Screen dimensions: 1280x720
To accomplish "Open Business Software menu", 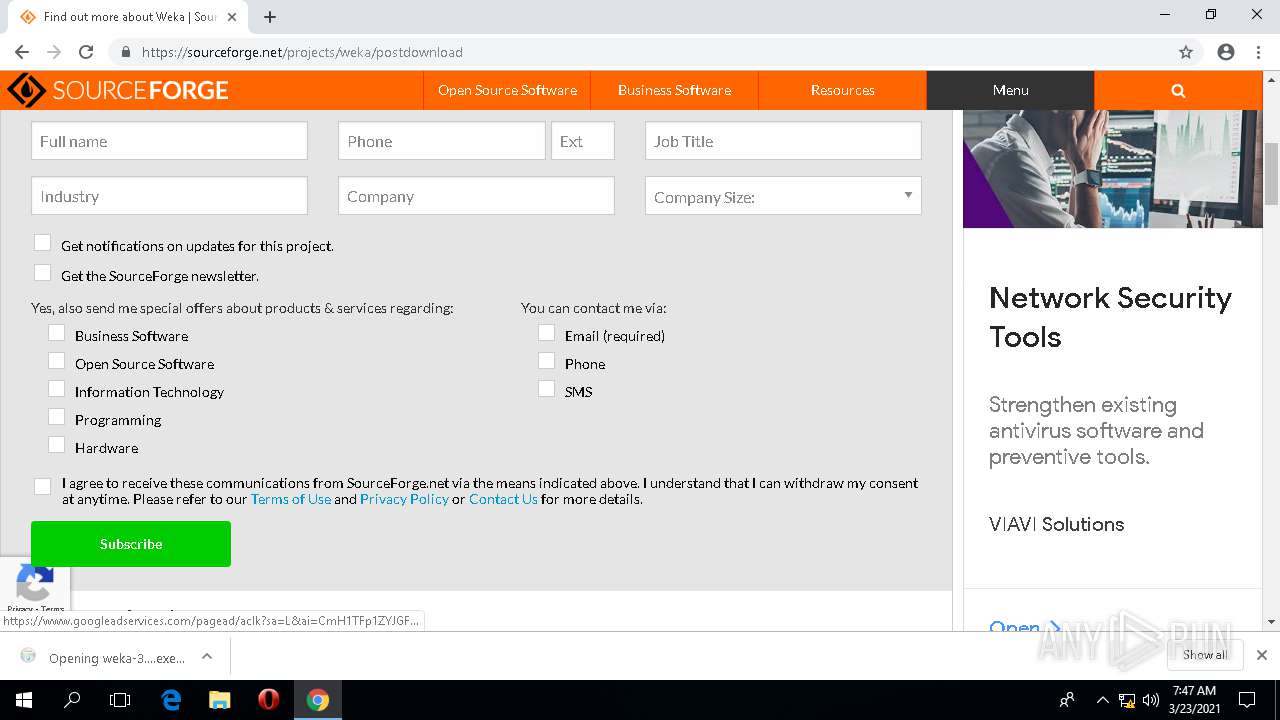I will point(674,90).
